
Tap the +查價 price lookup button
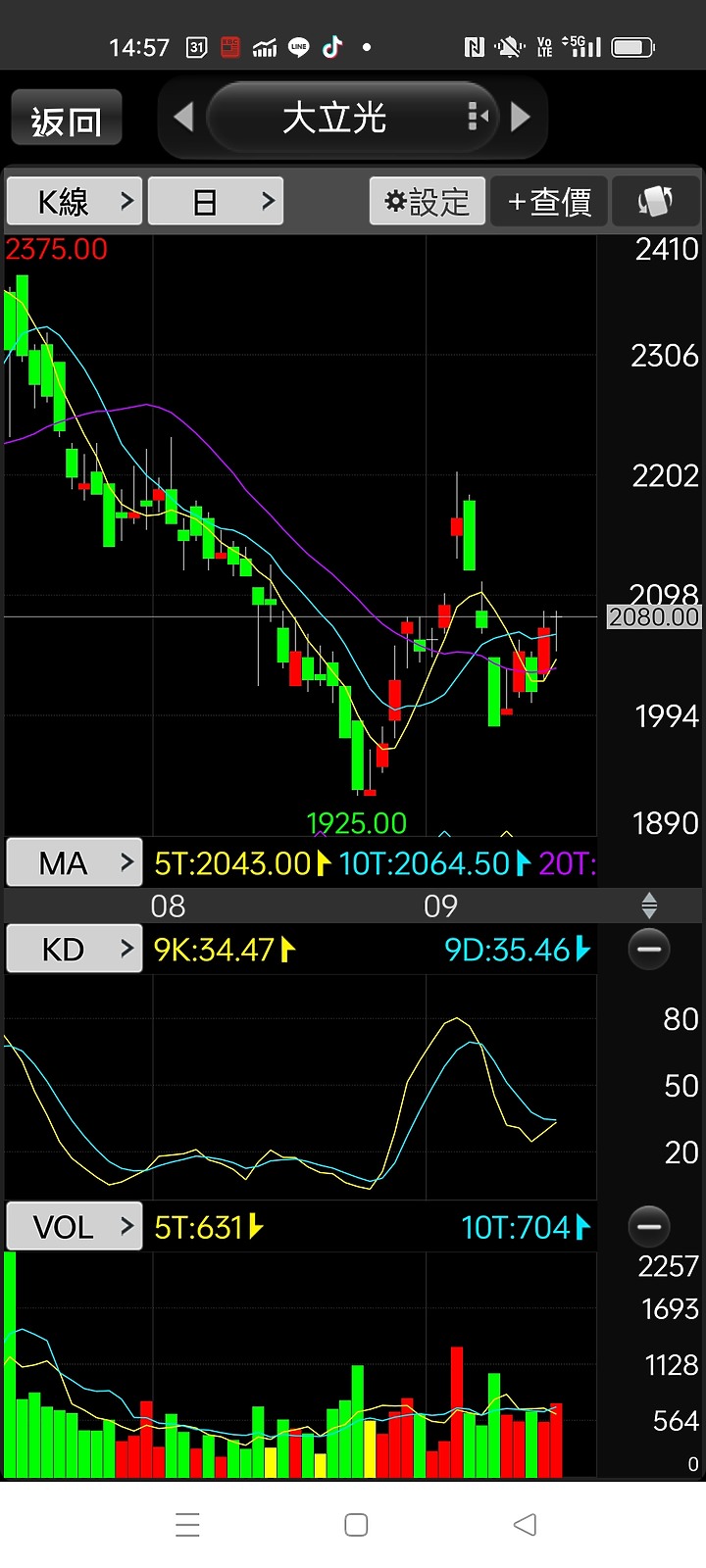(x=549, y=201)
